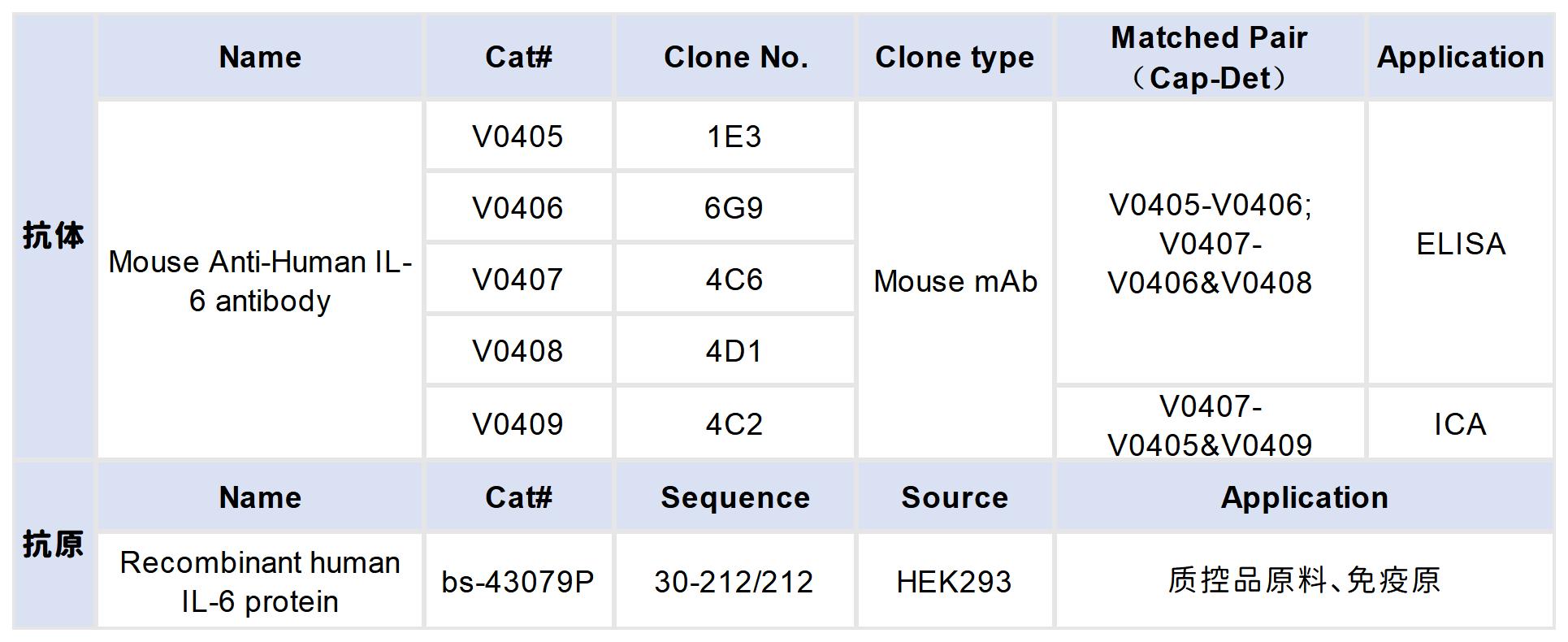The height and width of the screenshot is (642, 1568).
Task: Select the V0408 catalog number cell
Action: point(518,351)
